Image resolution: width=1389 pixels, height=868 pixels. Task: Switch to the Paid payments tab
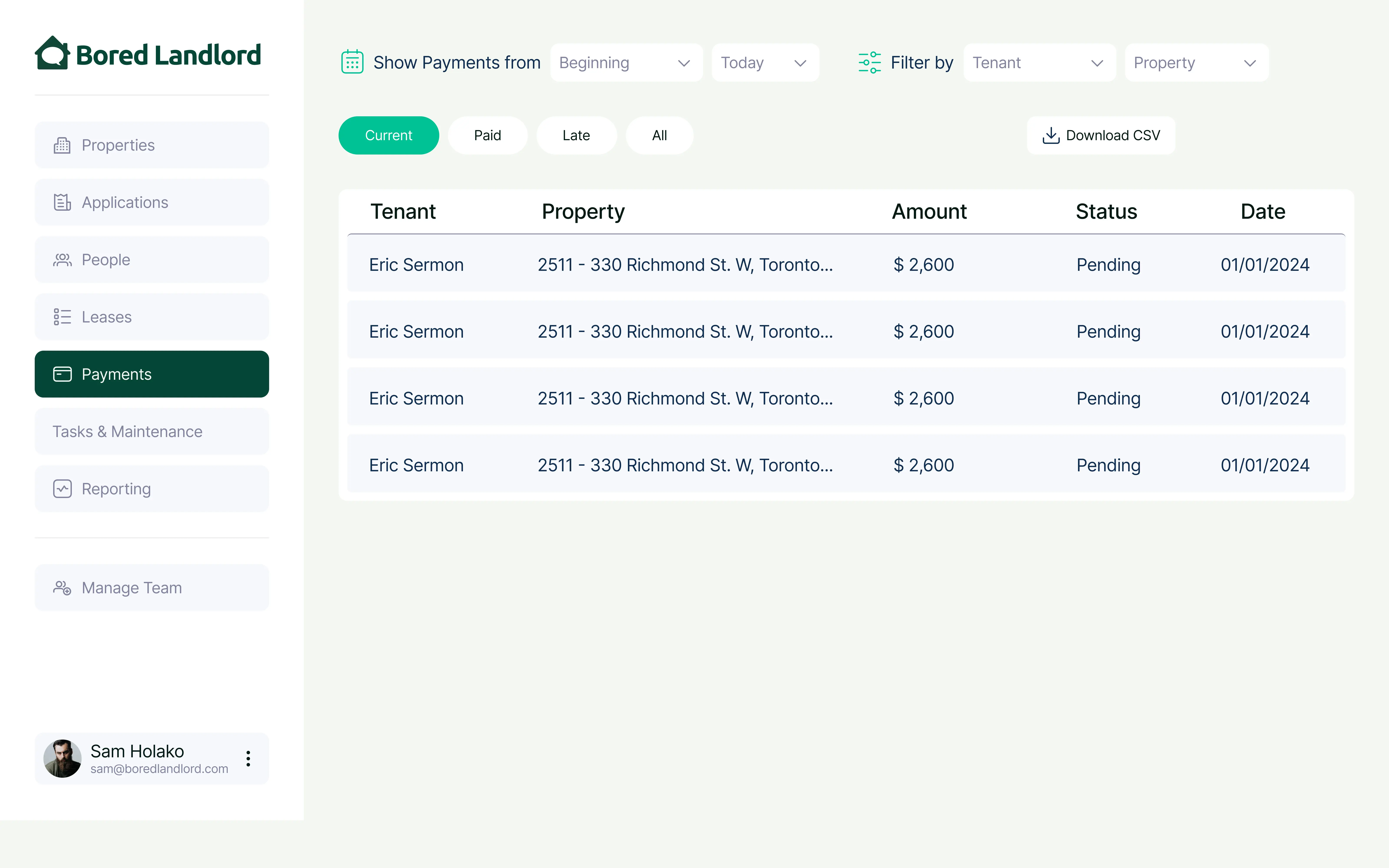[x=487, y=135]
